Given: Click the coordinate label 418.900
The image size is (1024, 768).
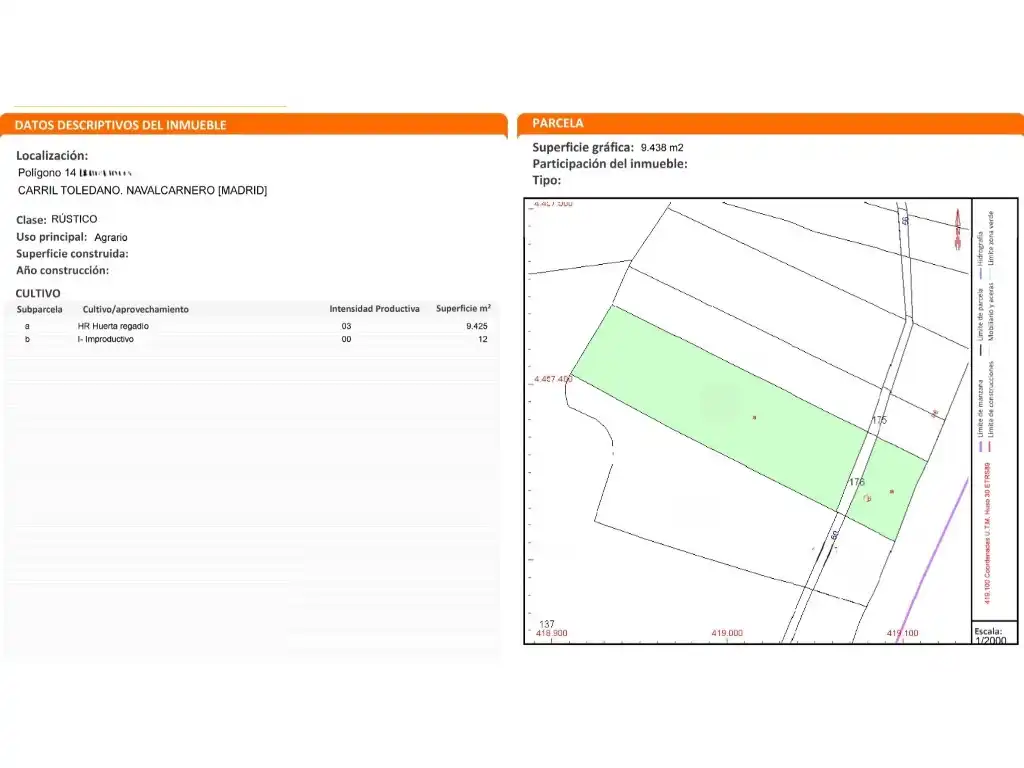Looking at the screenshot, I should (x=552, y=633).
